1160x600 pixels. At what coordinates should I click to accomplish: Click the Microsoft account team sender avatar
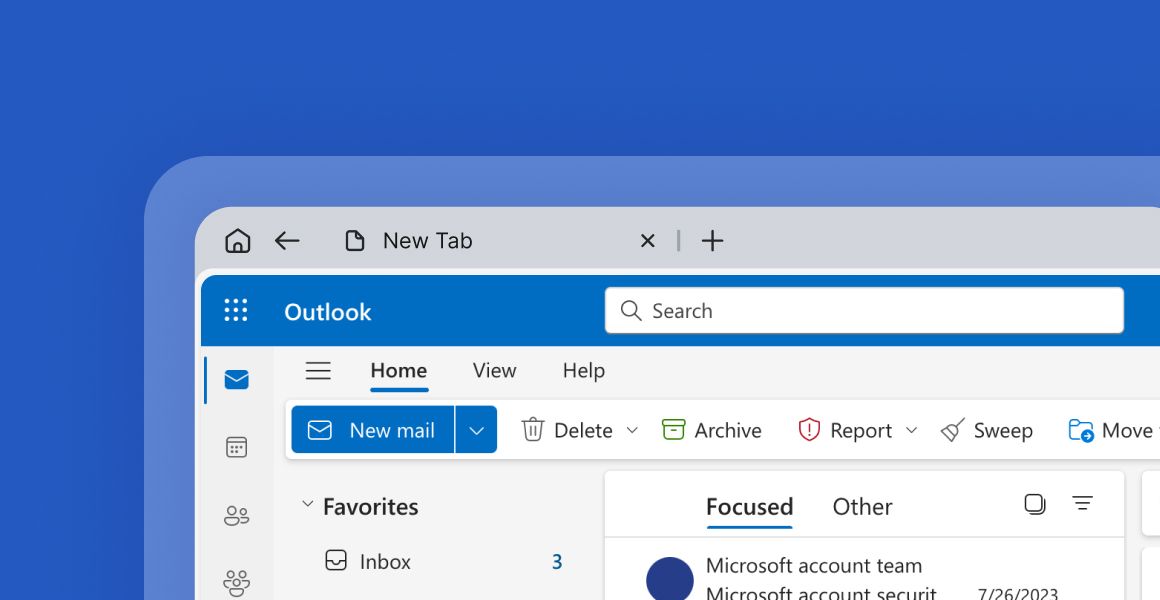(x=670, y=579)
